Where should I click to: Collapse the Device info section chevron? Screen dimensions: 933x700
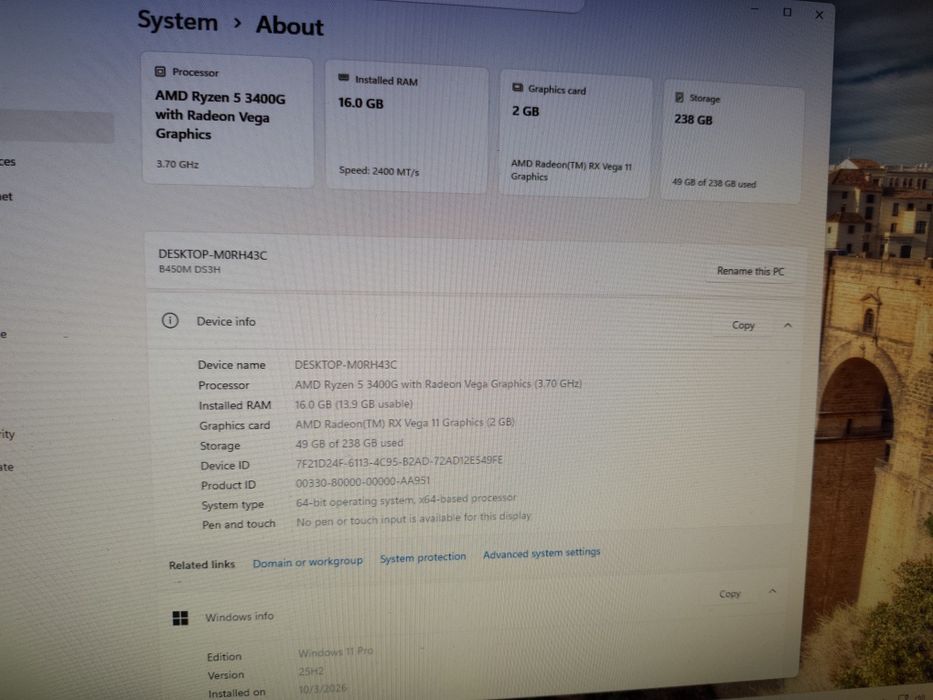click(x=788, y=325)
